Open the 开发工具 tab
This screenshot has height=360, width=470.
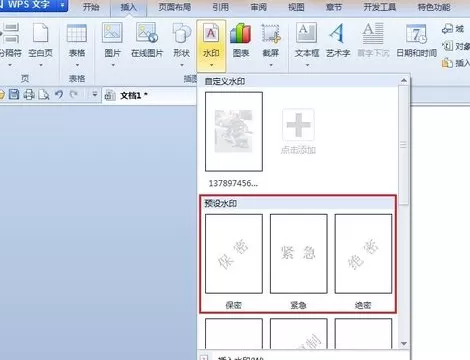click(380, 7)
